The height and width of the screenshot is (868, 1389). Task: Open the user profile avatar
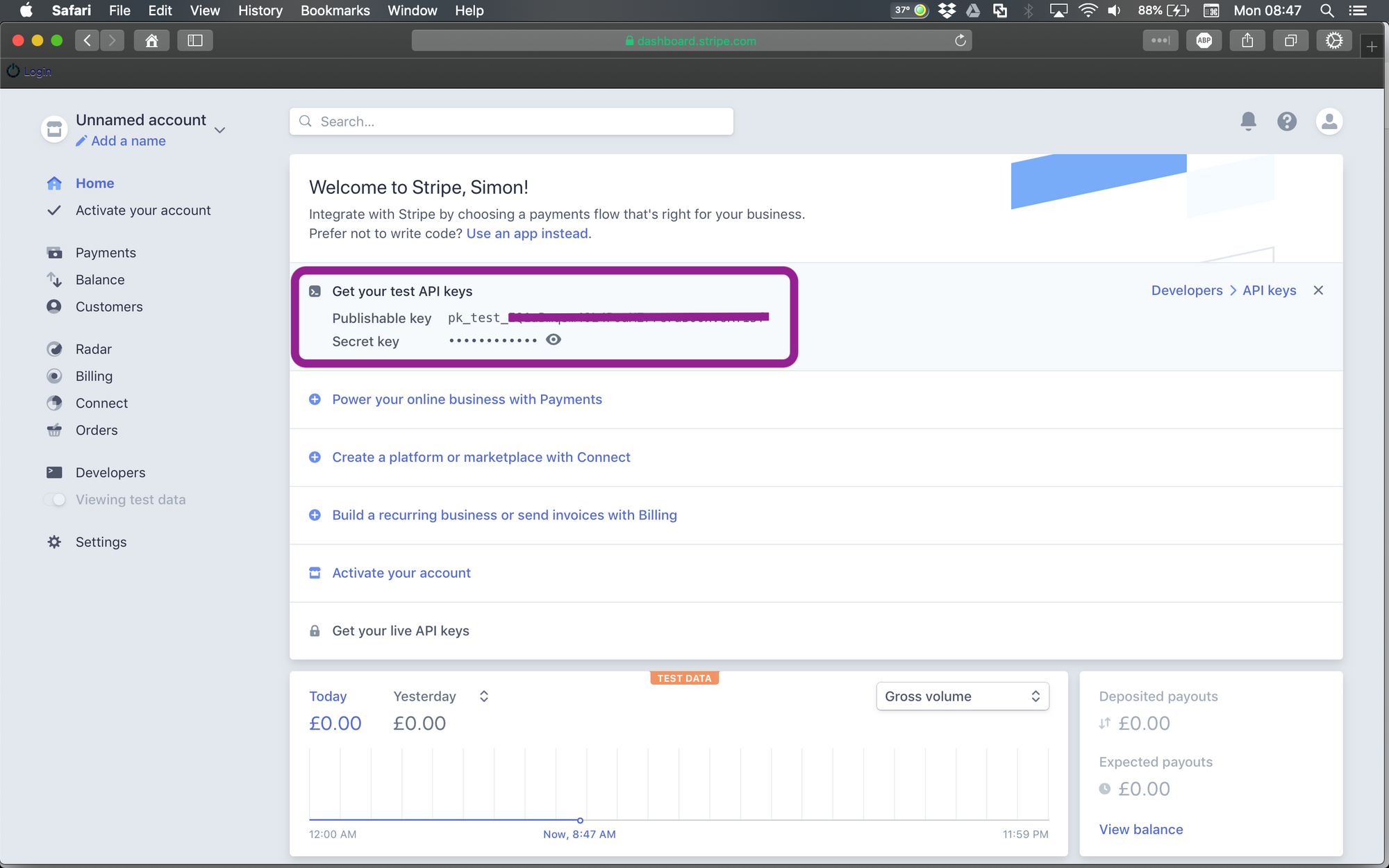[x=1329, y=122]
